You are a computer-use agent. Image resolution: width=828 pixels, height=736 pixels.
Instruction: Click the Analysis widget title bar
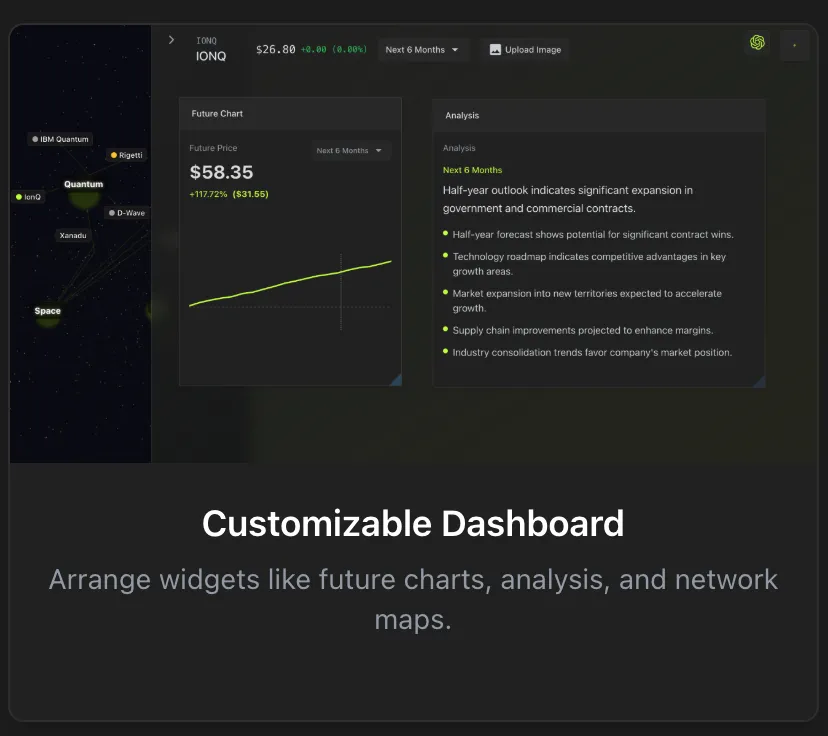tap(599, 116)
